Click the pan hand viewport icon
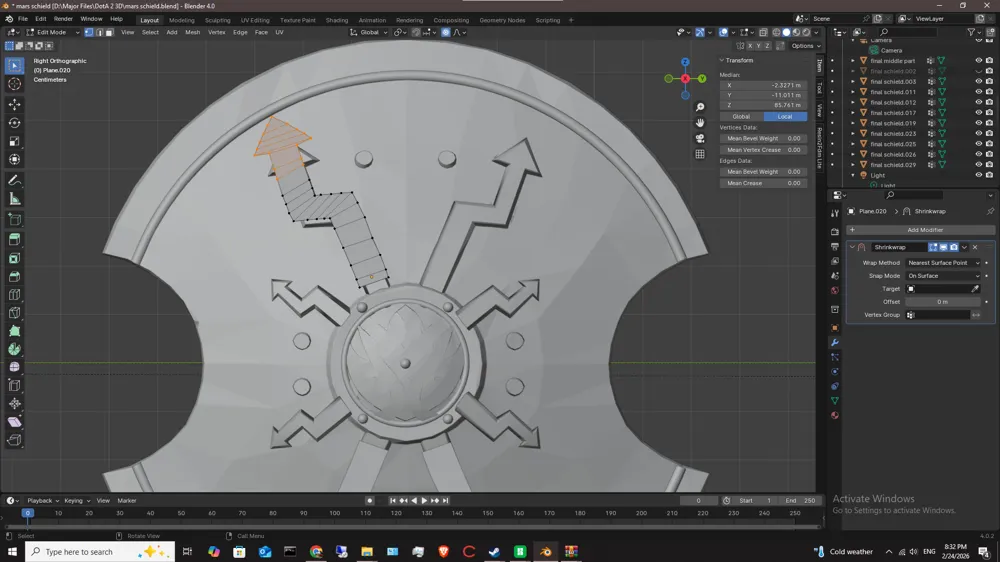 [700, 122]
